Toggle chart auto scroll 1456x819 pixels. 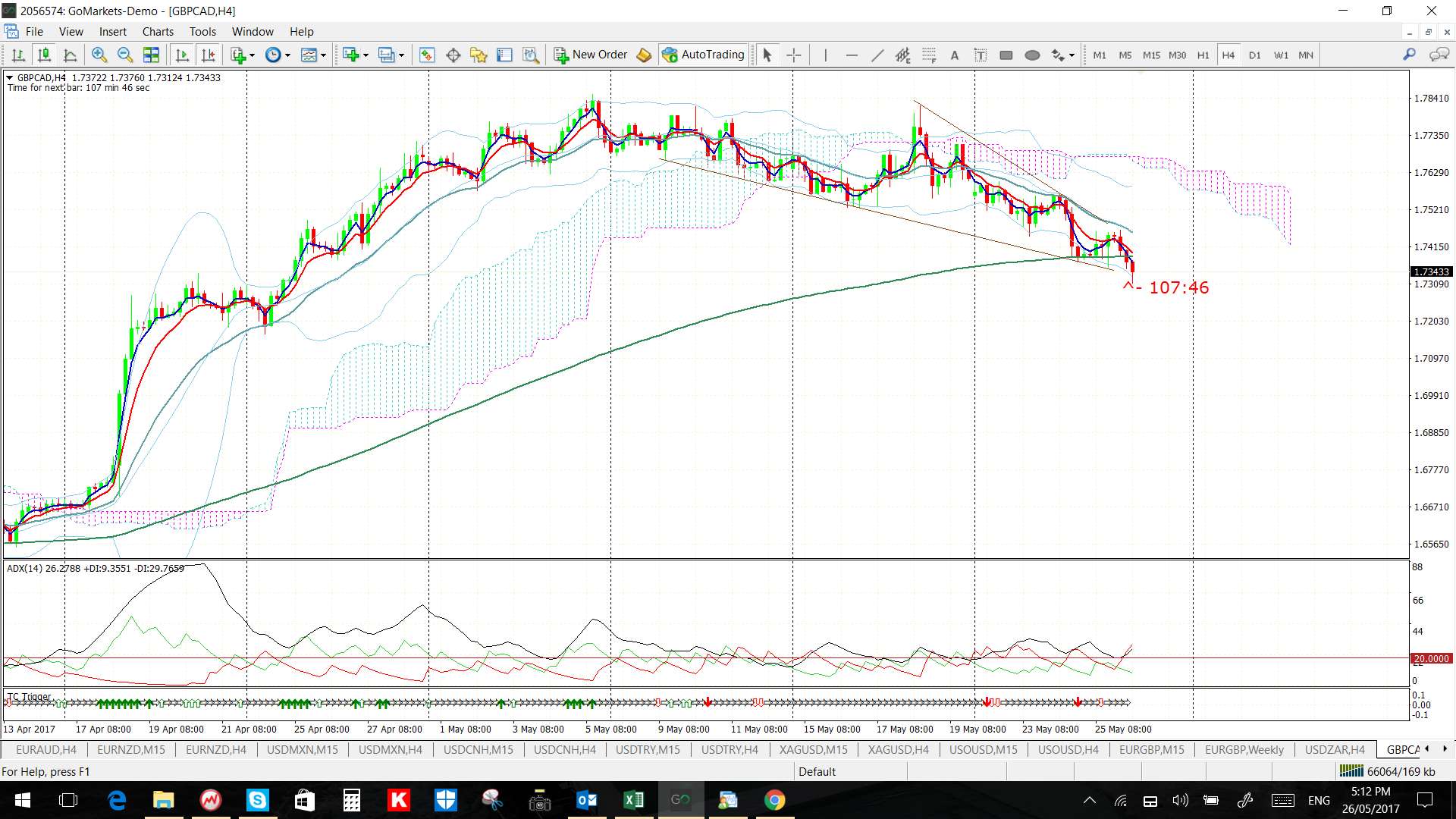click(182, 55)
